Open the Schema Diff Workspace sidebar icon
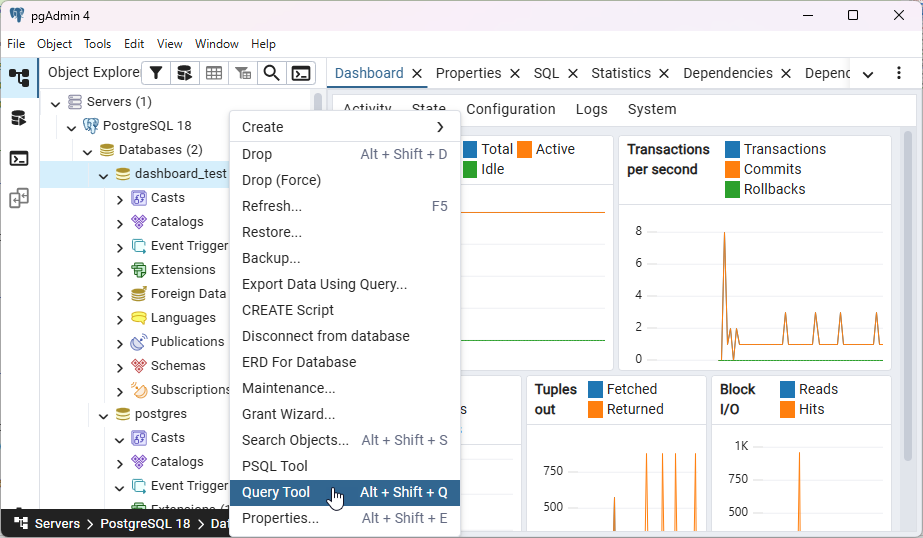This screenshot has width=923, height=538. [x=19, y=198]
